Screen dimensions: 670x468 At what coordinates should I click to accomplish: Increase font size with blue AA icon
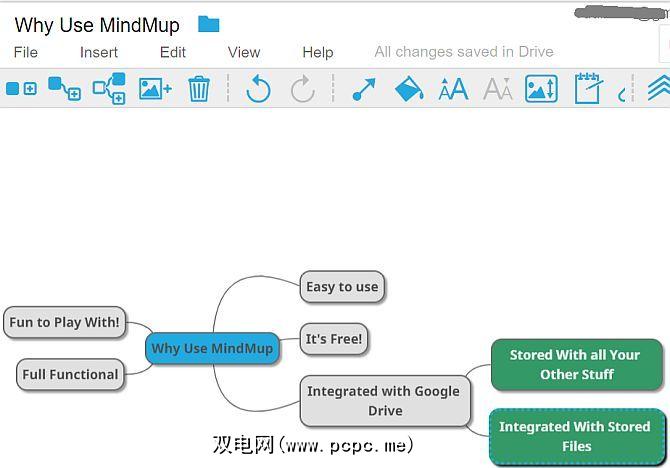(453, 89)
